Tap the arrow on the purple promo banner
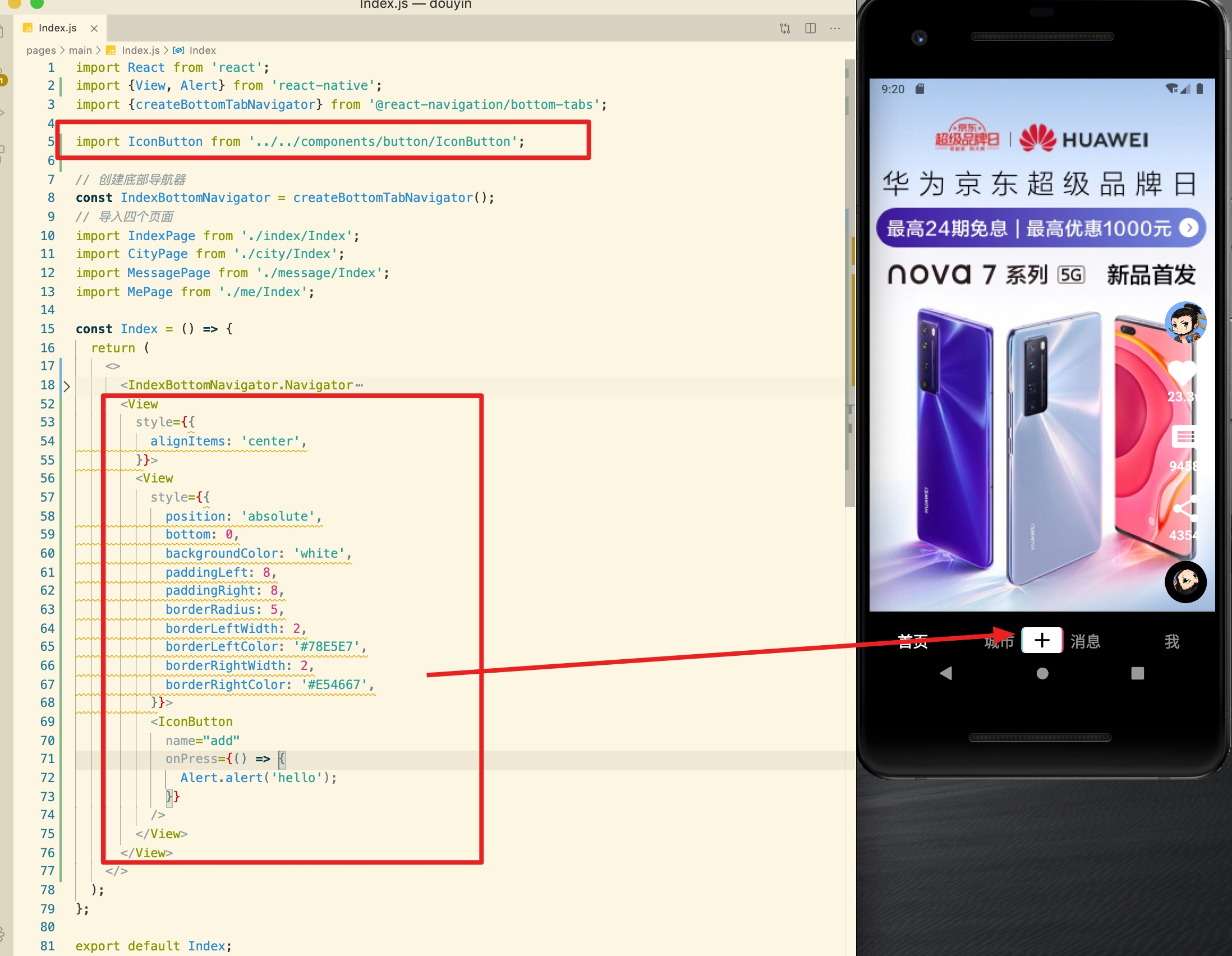 [x=1189, y=228]
